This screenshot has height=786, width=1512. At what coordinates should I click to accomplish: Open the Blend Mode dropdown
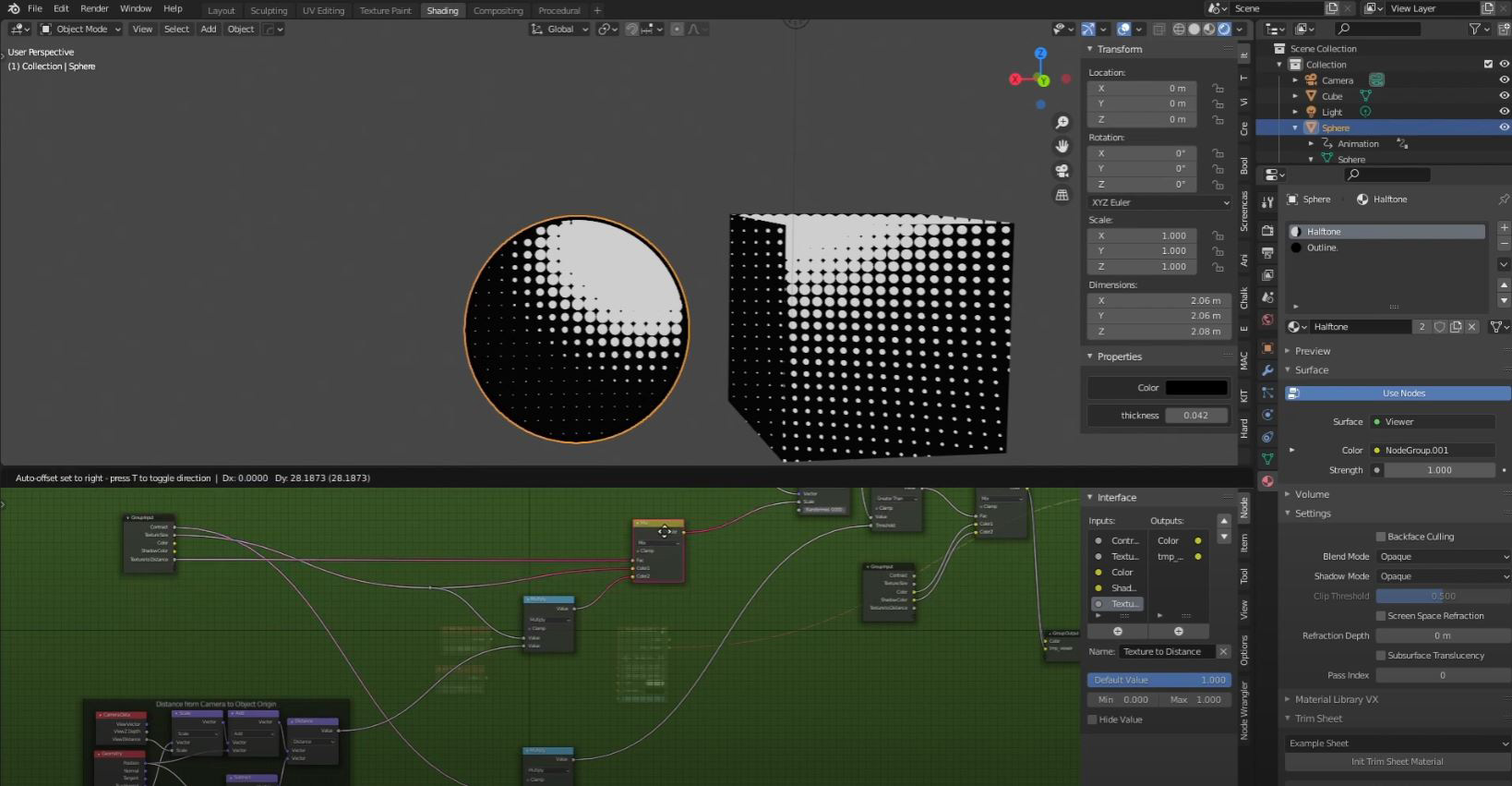(x=1443, y=557)
